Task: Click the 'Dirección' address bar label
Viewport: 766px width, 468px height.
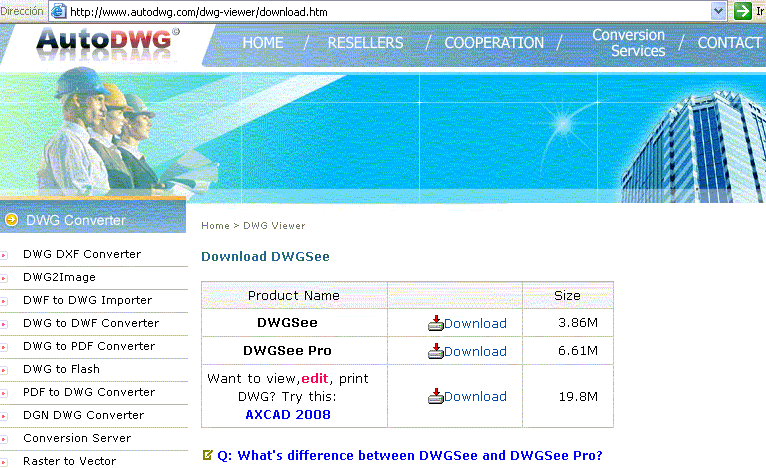Action: pos(22,11)
